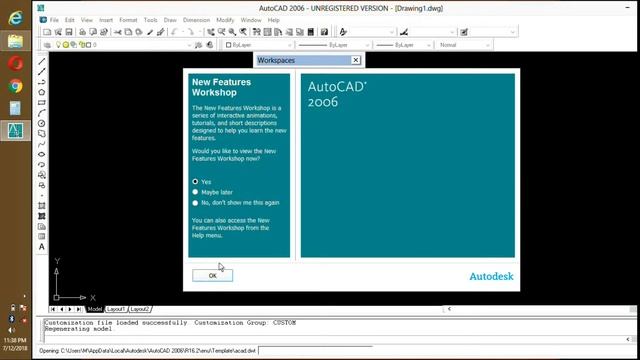The width and height of the screenshot is (640, 360).
Task: Open the Dimension menu
Action: point(196,20)
